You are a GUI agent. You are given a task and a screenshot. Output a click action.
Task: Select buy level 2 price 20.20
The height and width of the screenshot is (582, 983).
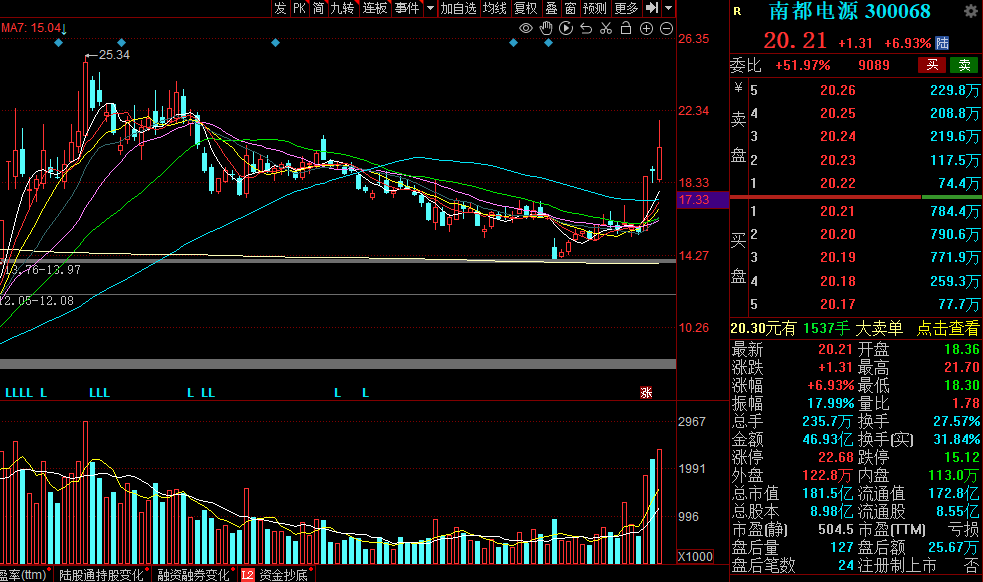click(x=838, y=235)
